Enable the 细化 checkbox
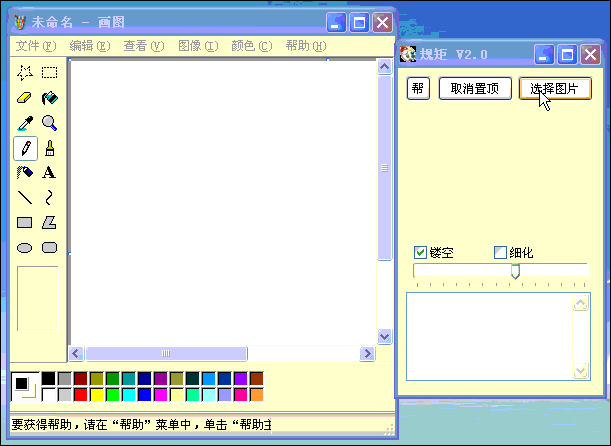The image size is (611, 446). [x=500, y=252]
